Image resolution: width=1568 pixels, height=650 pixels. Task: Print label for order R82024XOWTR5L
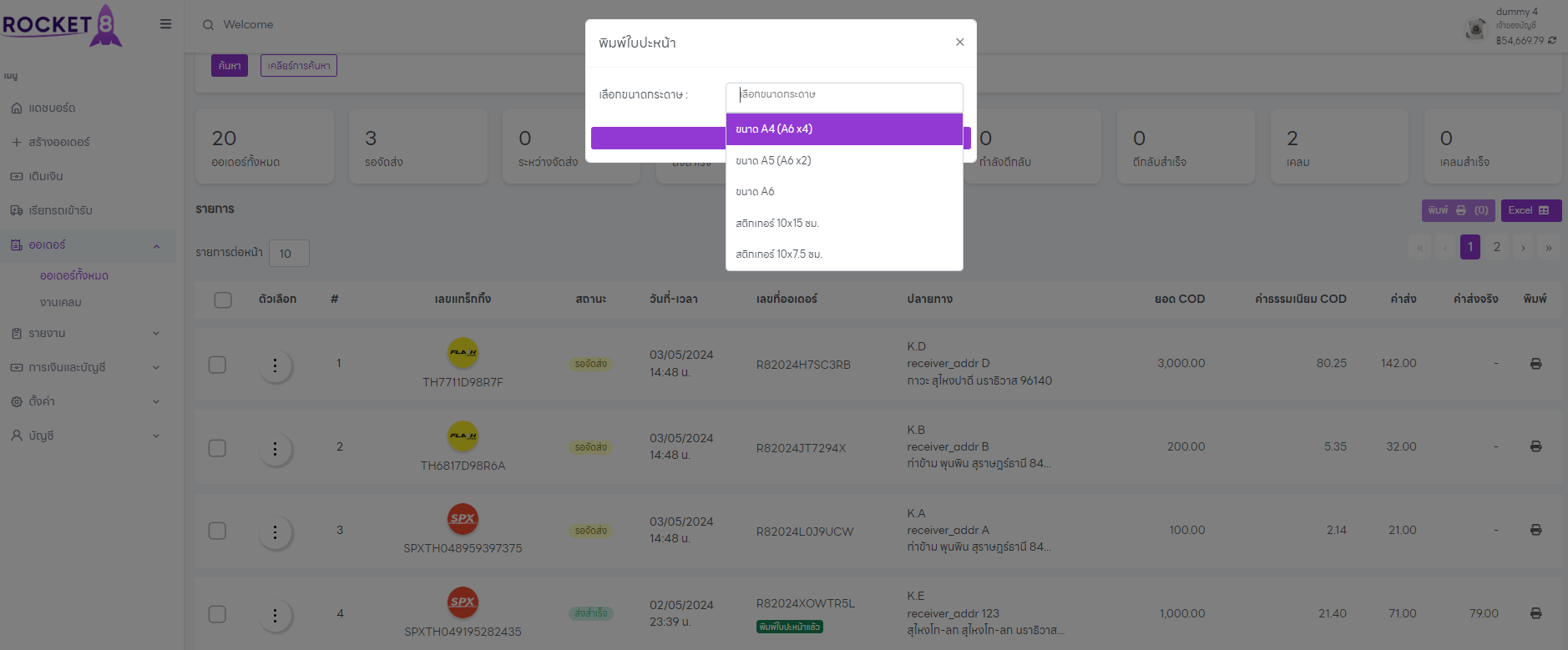point(1535,613)
